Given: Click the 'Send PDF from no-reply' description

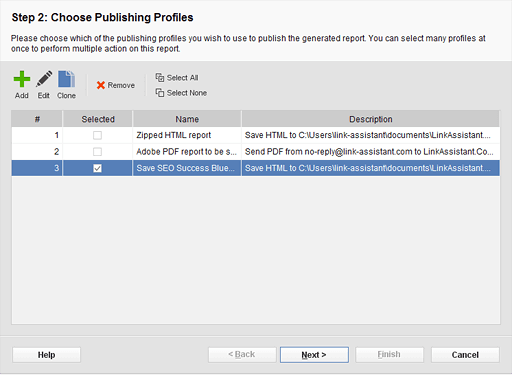Looking at the screenshot, I should click(371, 152).
